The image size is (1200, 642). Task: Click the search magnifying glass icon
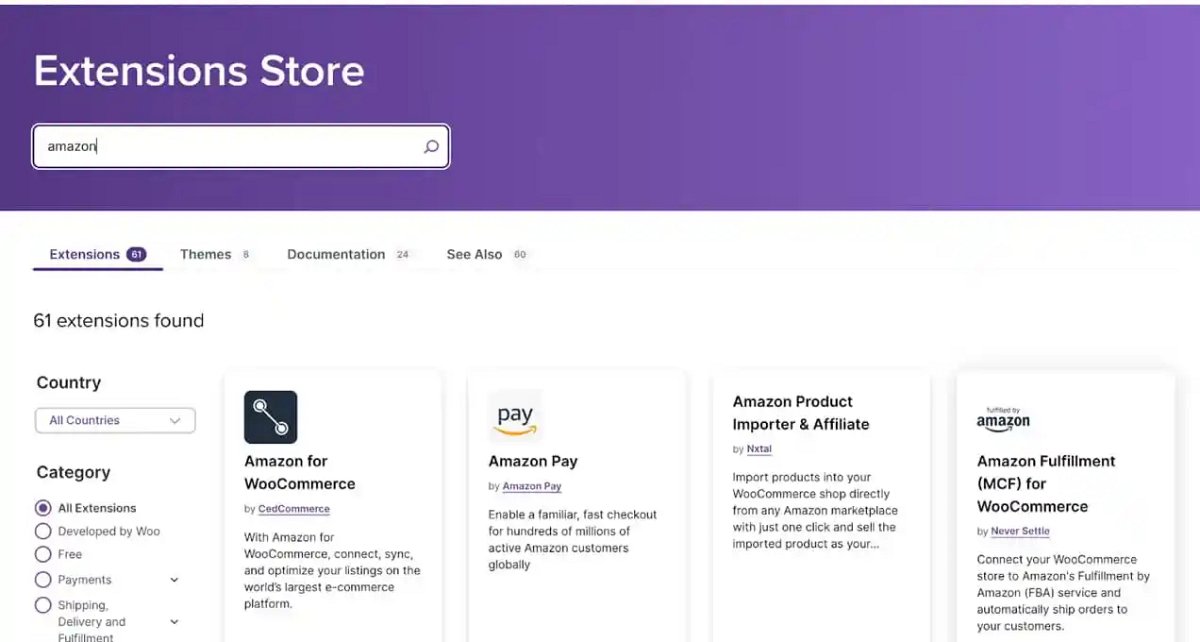pos(431,146)
